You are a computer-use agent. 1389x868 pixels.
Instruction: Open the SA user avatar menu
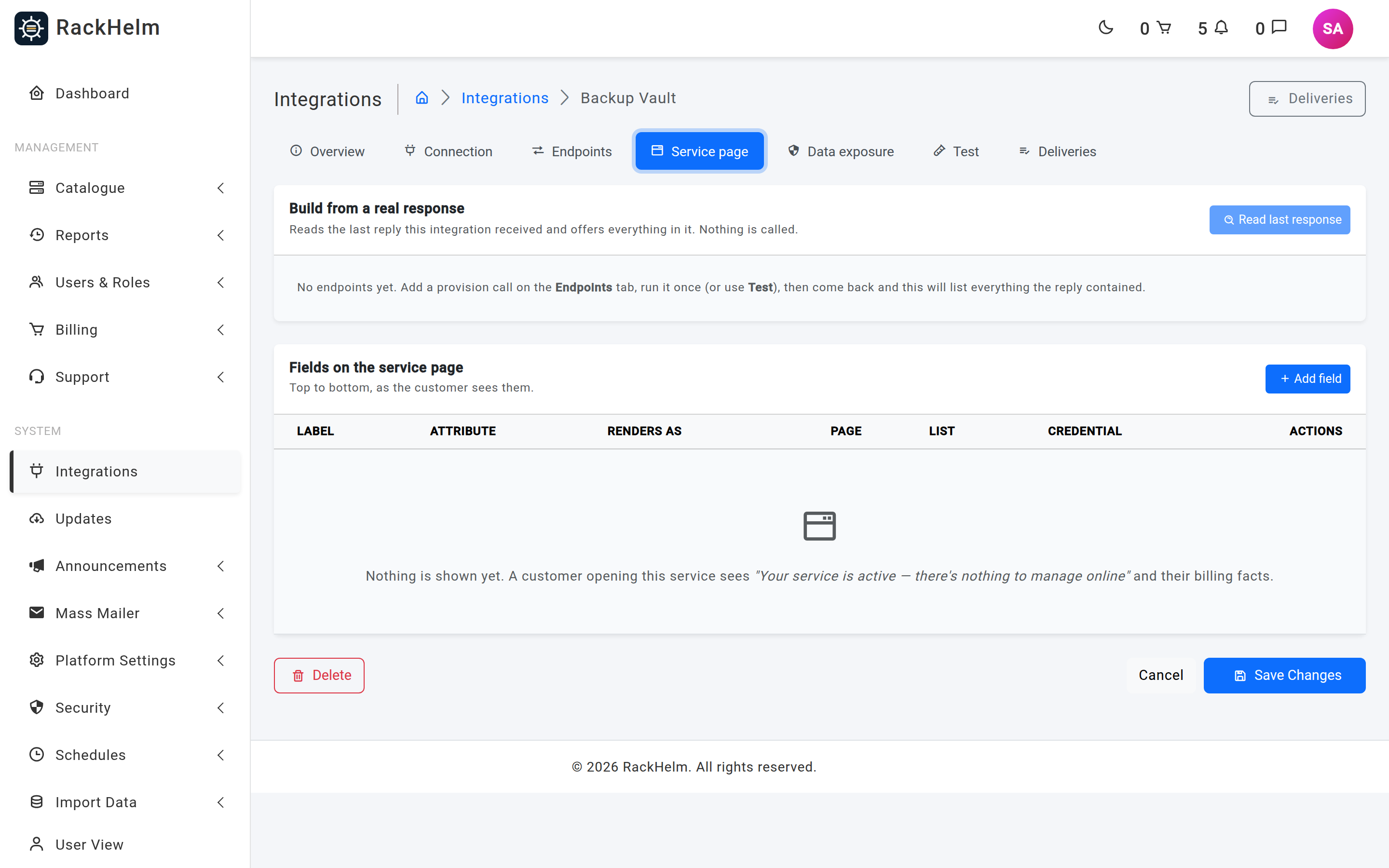click(x=1332, y=29)
